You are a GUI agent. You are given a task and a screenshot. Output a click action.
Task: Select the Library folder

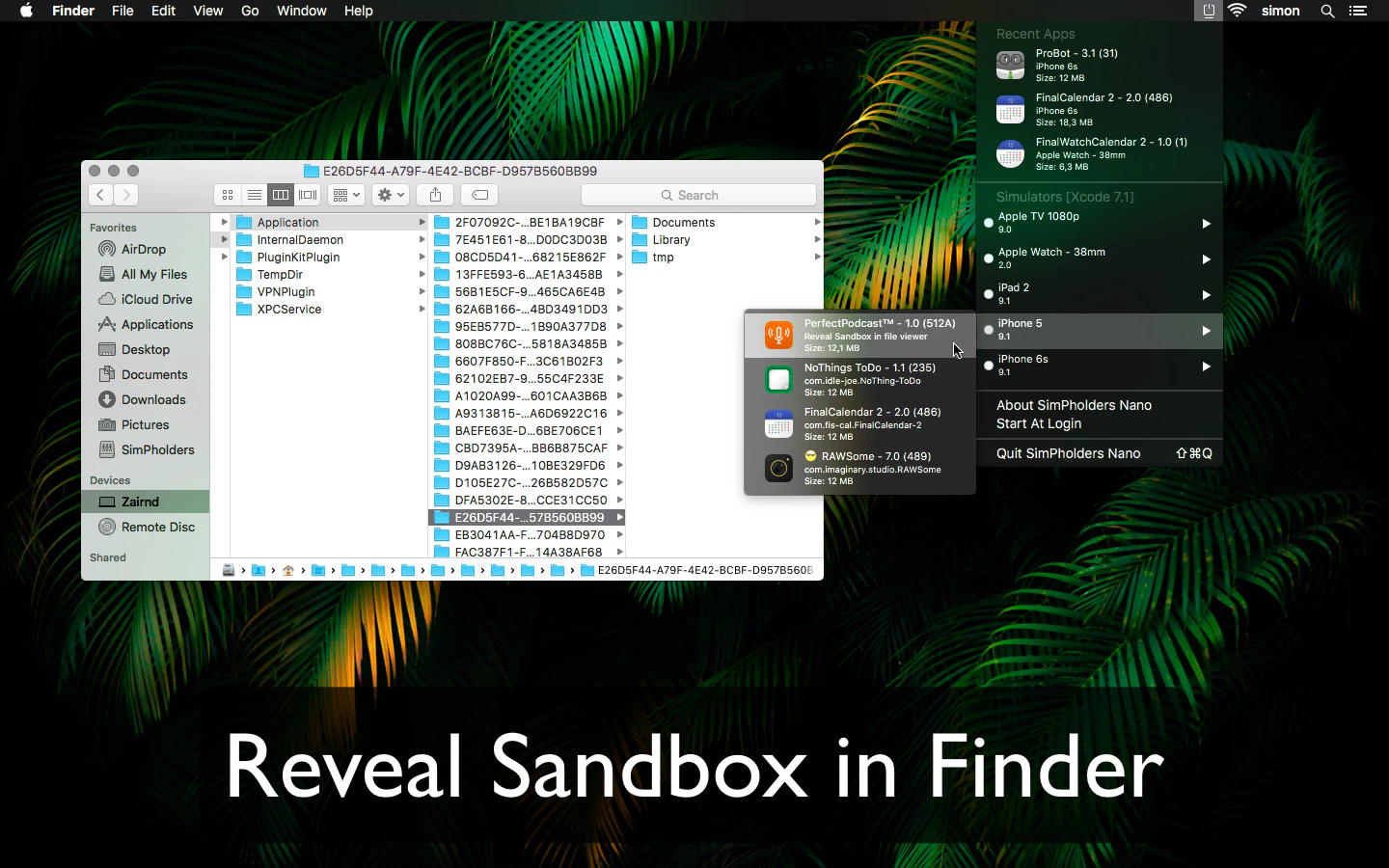(724, 239)
